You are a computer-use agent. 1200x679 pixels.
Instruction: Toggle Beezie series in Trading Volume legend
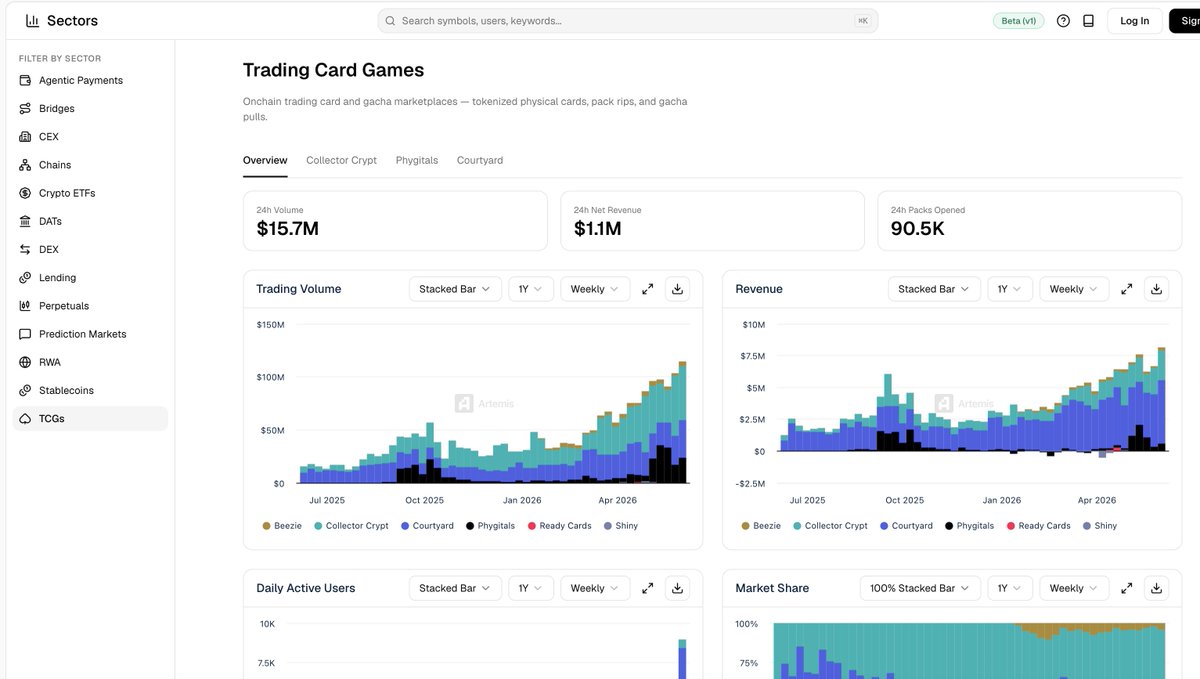pyautogui.click(x=282, y=525)
